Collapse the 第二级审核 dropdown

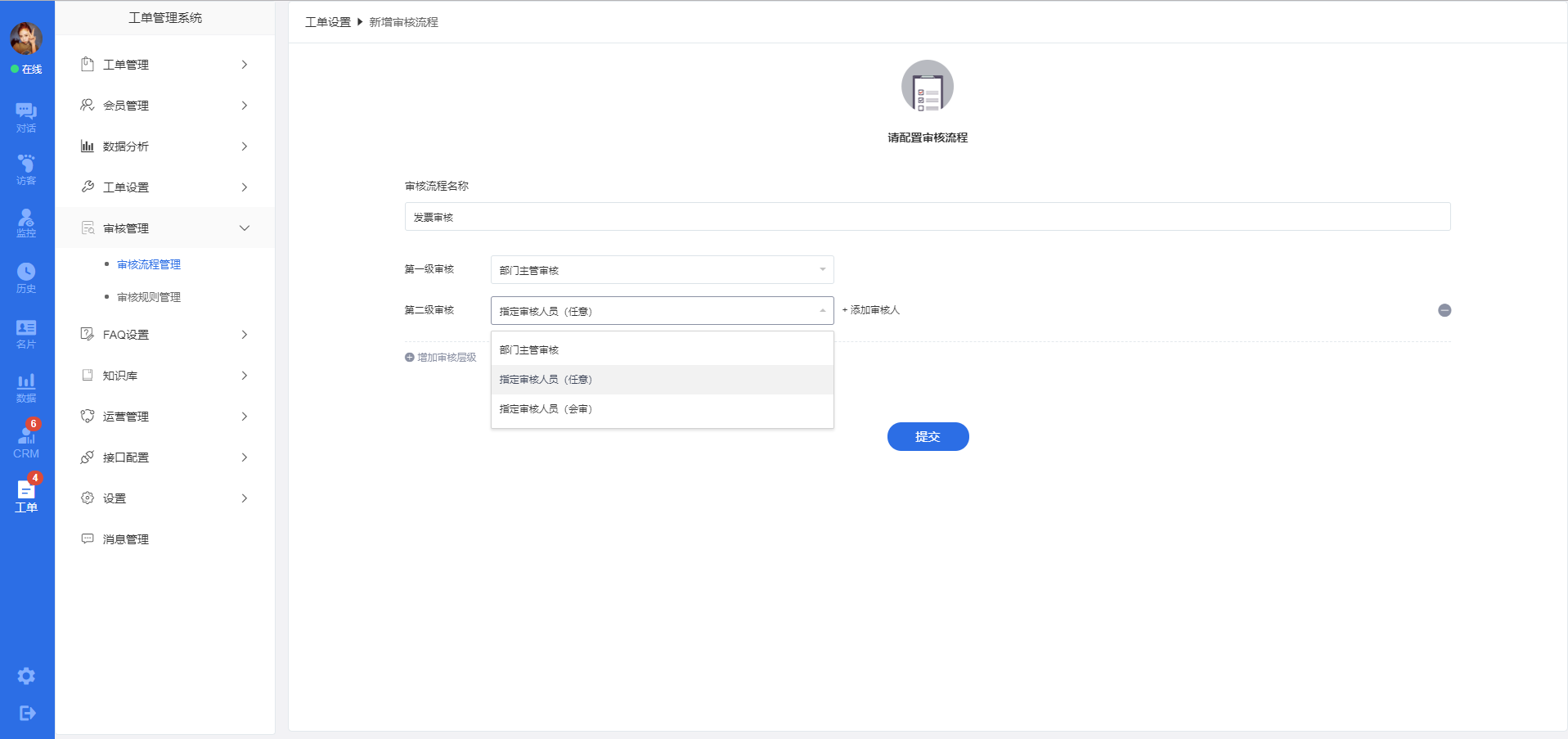(x=662, y=311)
